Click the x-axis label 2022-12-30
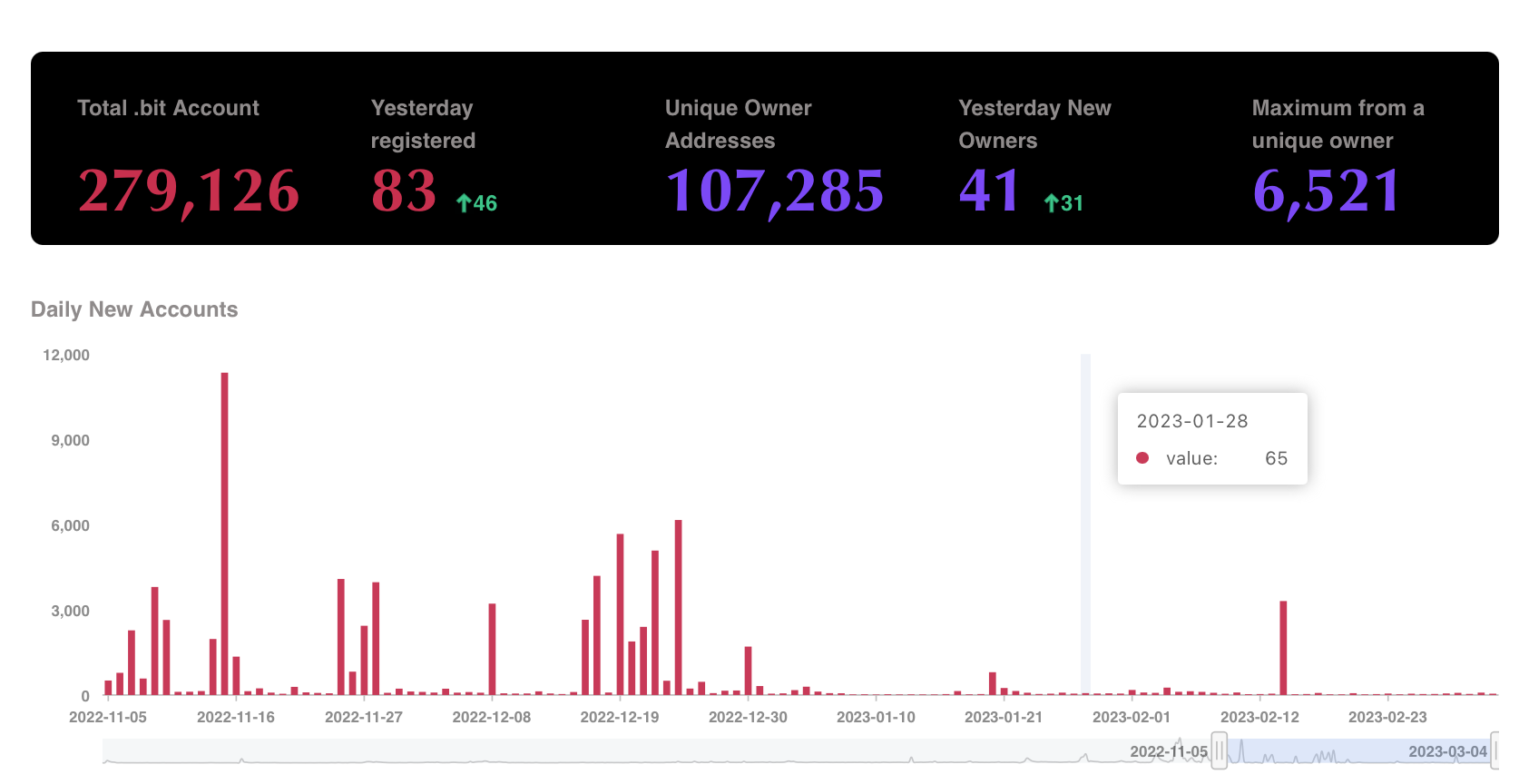The image size is (1519, 784). click(748, 717)
